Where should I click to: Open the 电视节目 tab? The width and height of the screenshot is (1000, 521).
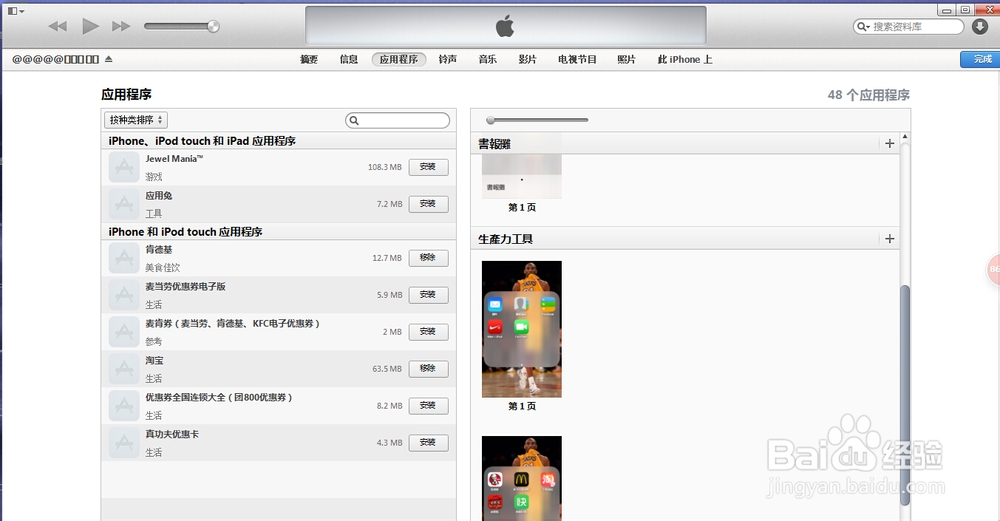tap(577, 59)
